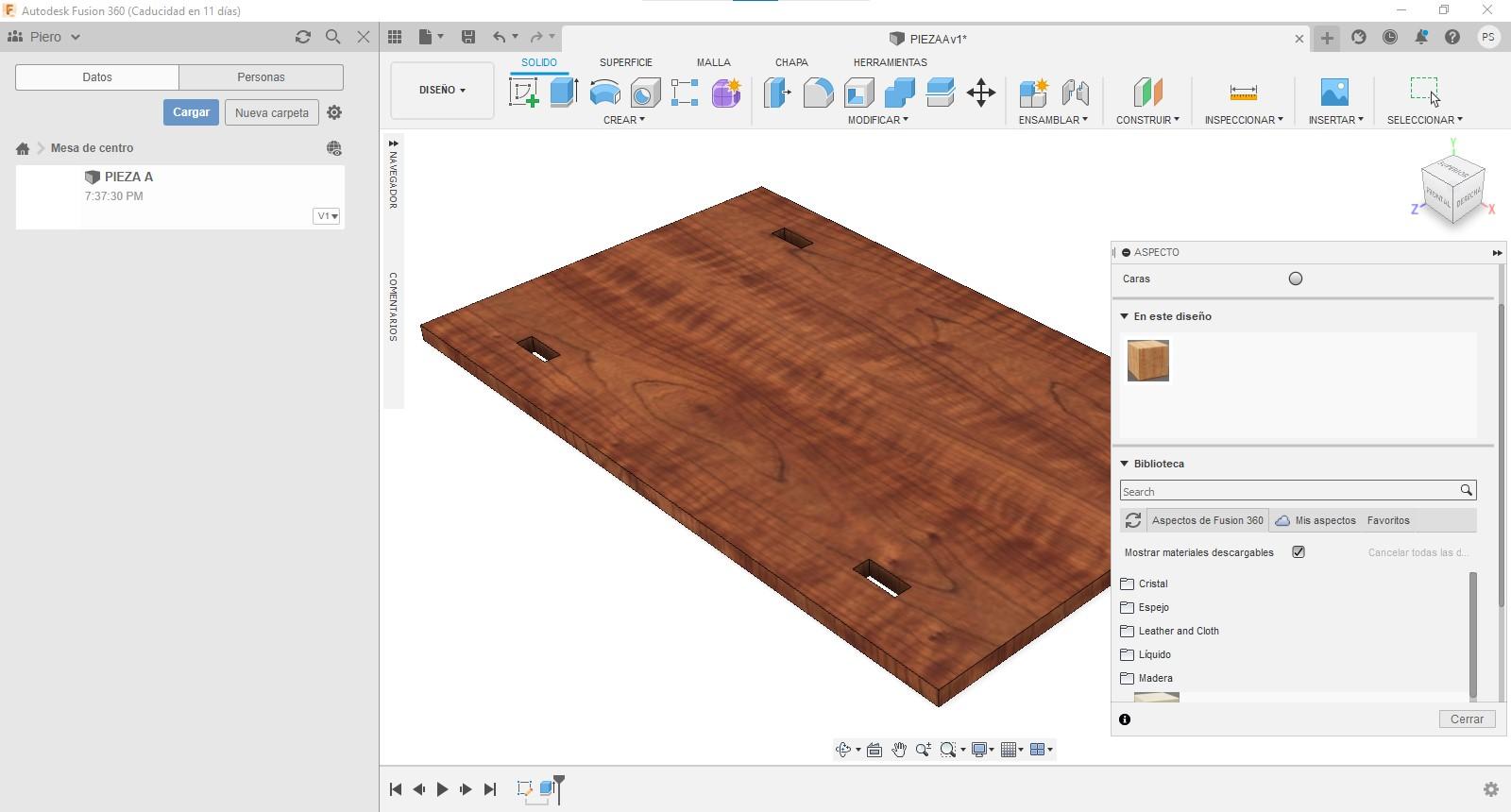Expand the CREAR dropdown menu
Viewport: 1511px width, 812px height.
(x=624, y=120)
